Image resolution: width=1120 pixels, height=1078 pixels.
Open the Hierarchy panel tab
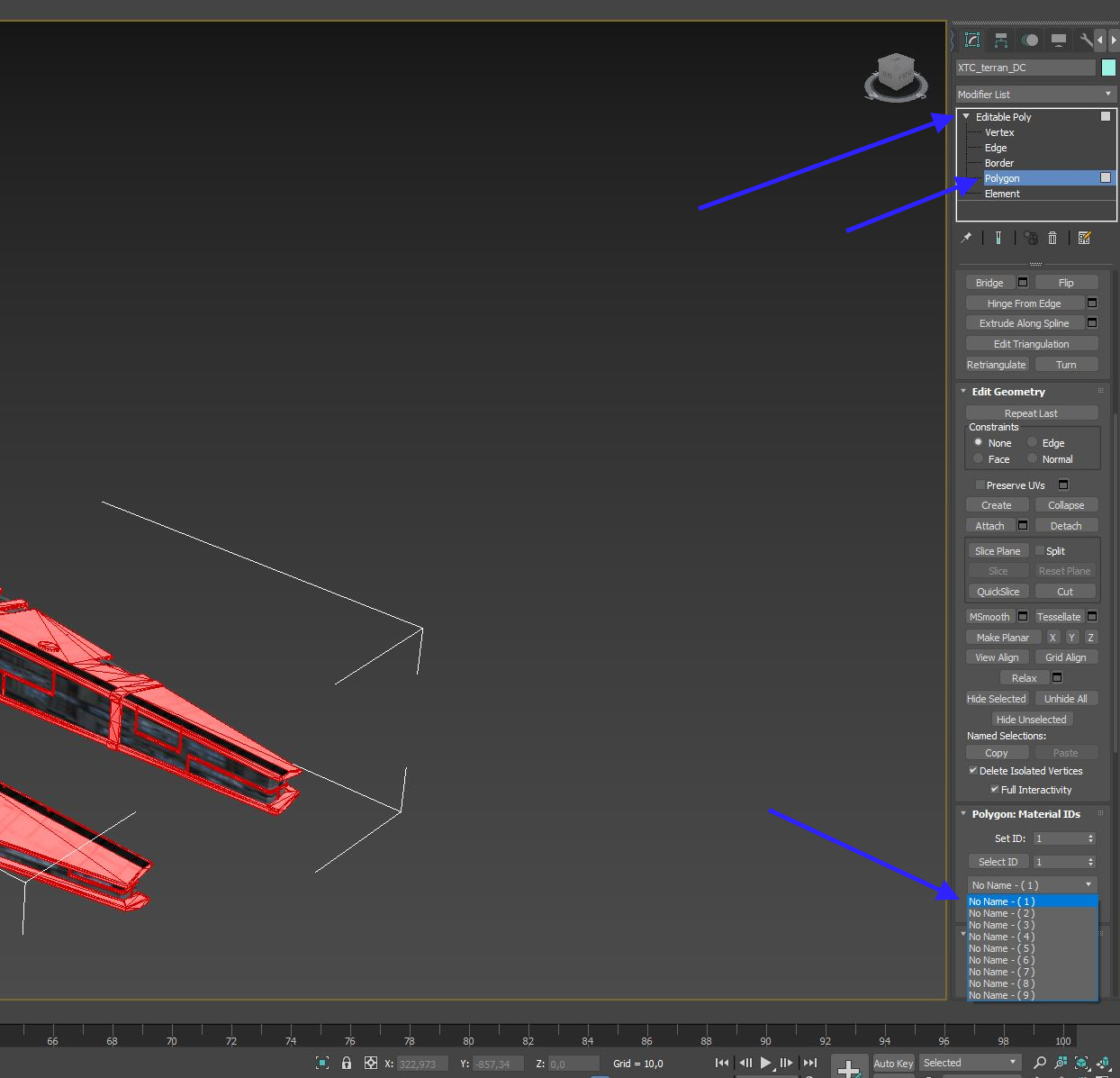[x=1001, y=40]
